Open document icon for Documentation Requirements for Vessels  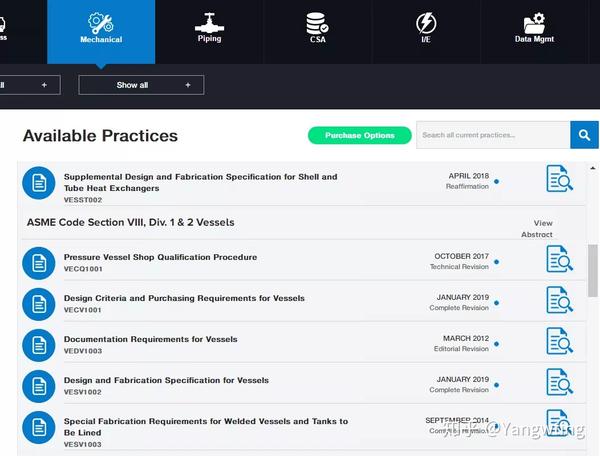[39, 344]
